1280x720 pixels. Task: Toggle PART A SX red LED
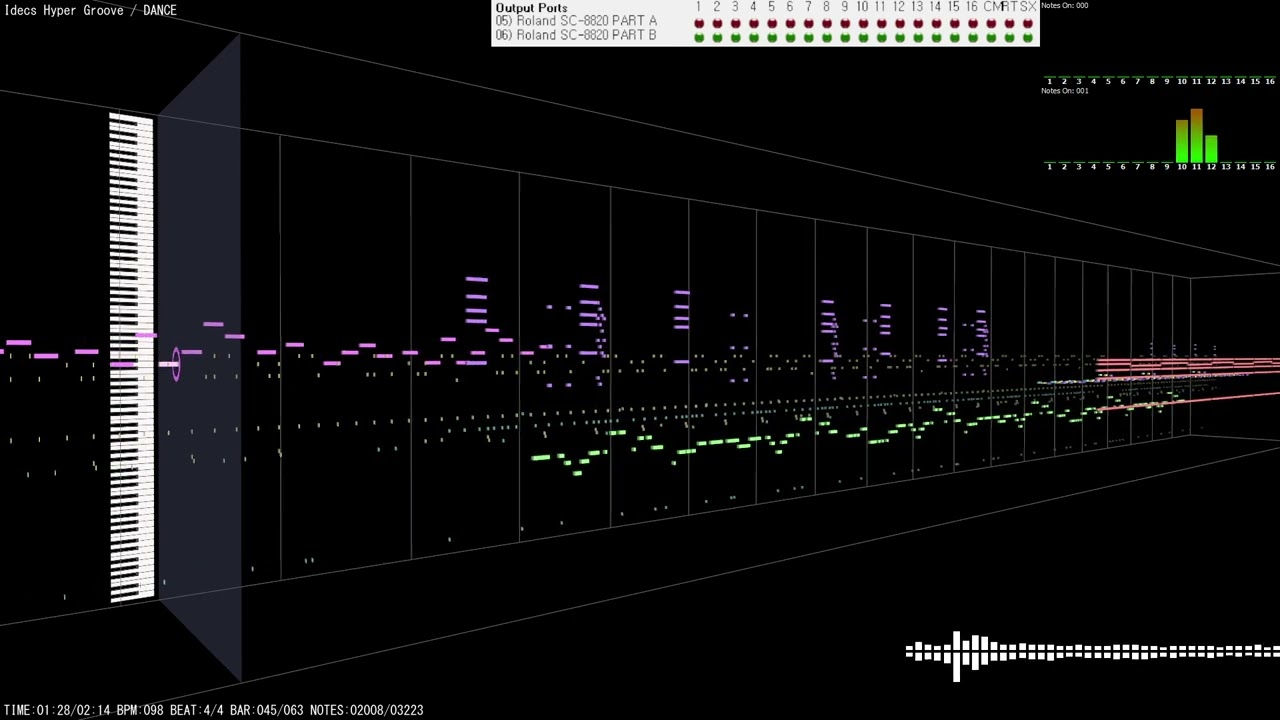click(1027, 23)
